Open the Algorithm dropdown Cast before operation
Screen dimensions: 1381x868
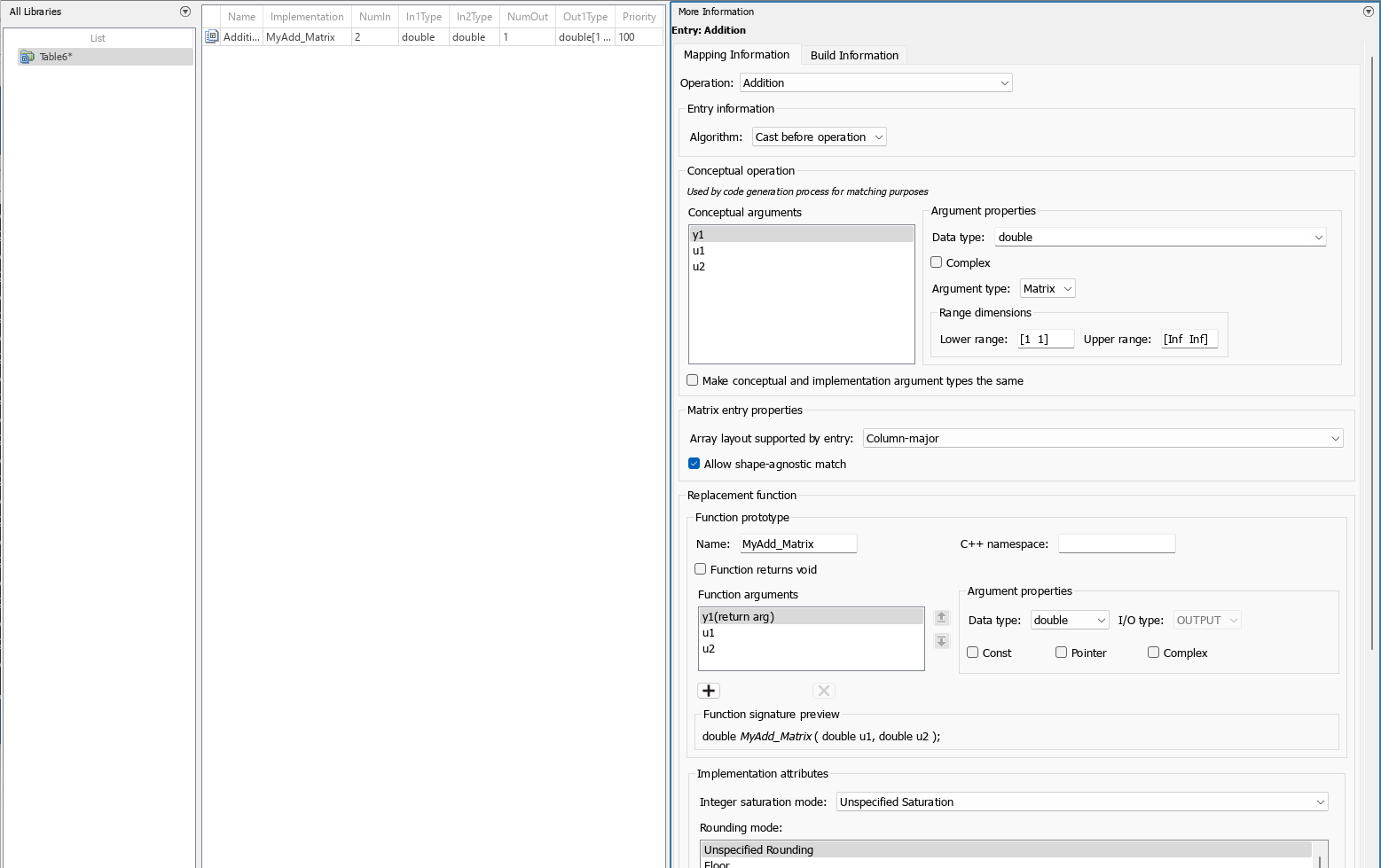point(818,137)
